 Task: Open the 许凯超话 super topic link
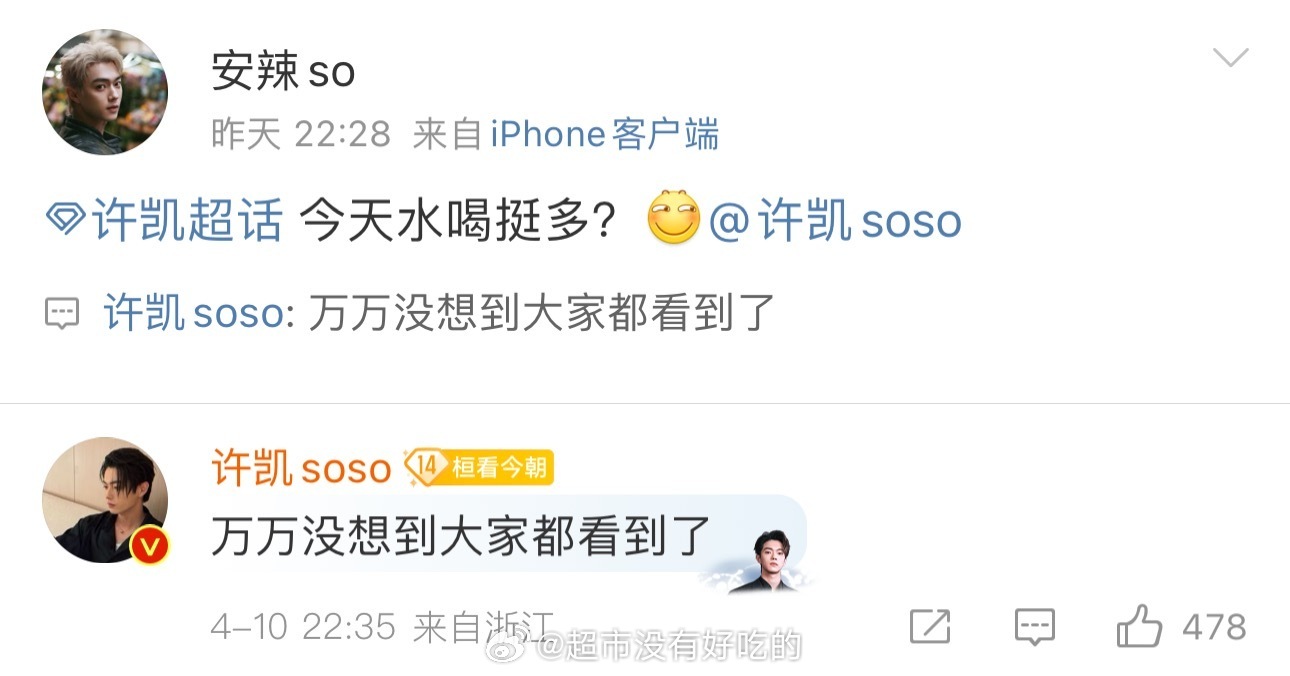(188, 221)
